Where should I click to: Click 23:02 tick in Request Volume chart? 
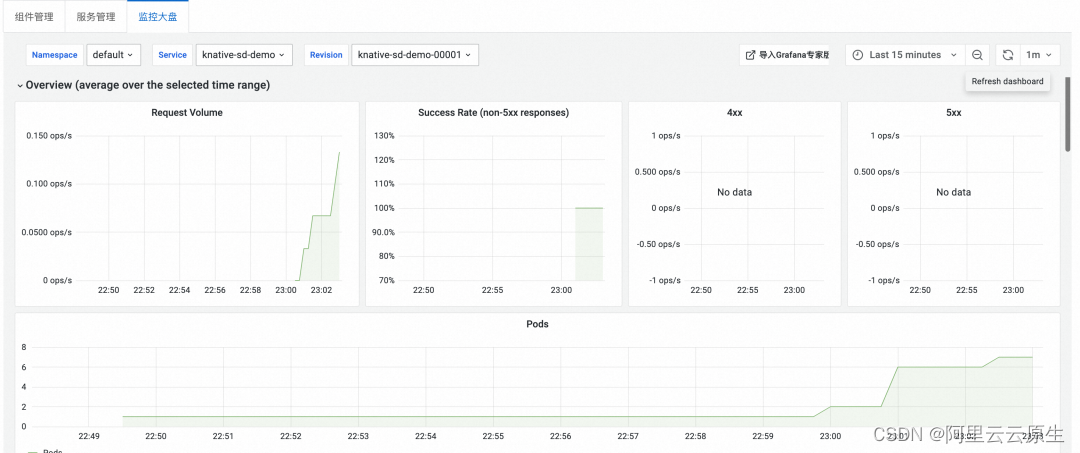click(322, 291)
